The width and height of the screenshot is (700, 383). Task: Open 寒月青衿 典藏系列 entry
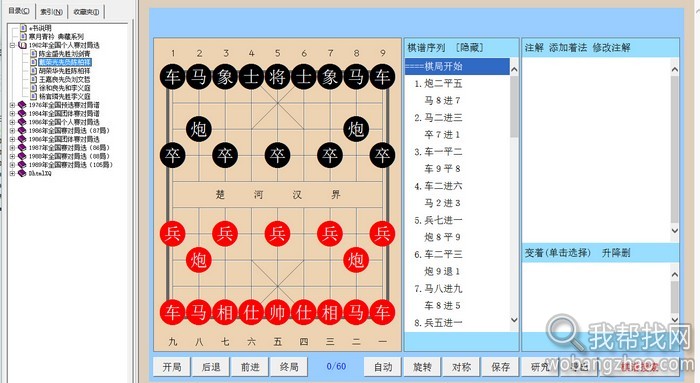pos(56,37)
